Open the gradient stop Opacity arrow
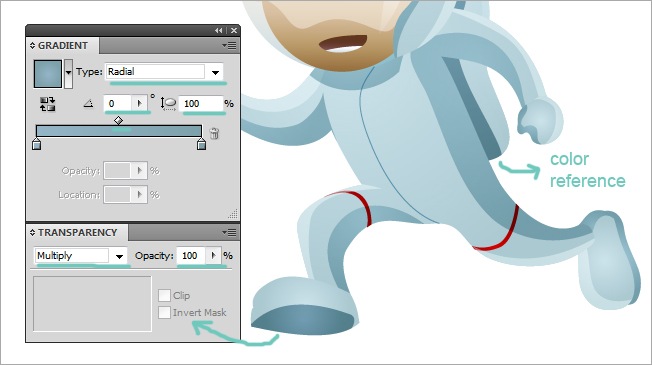This screenshot has height=365, width=652. click(139, 170)
